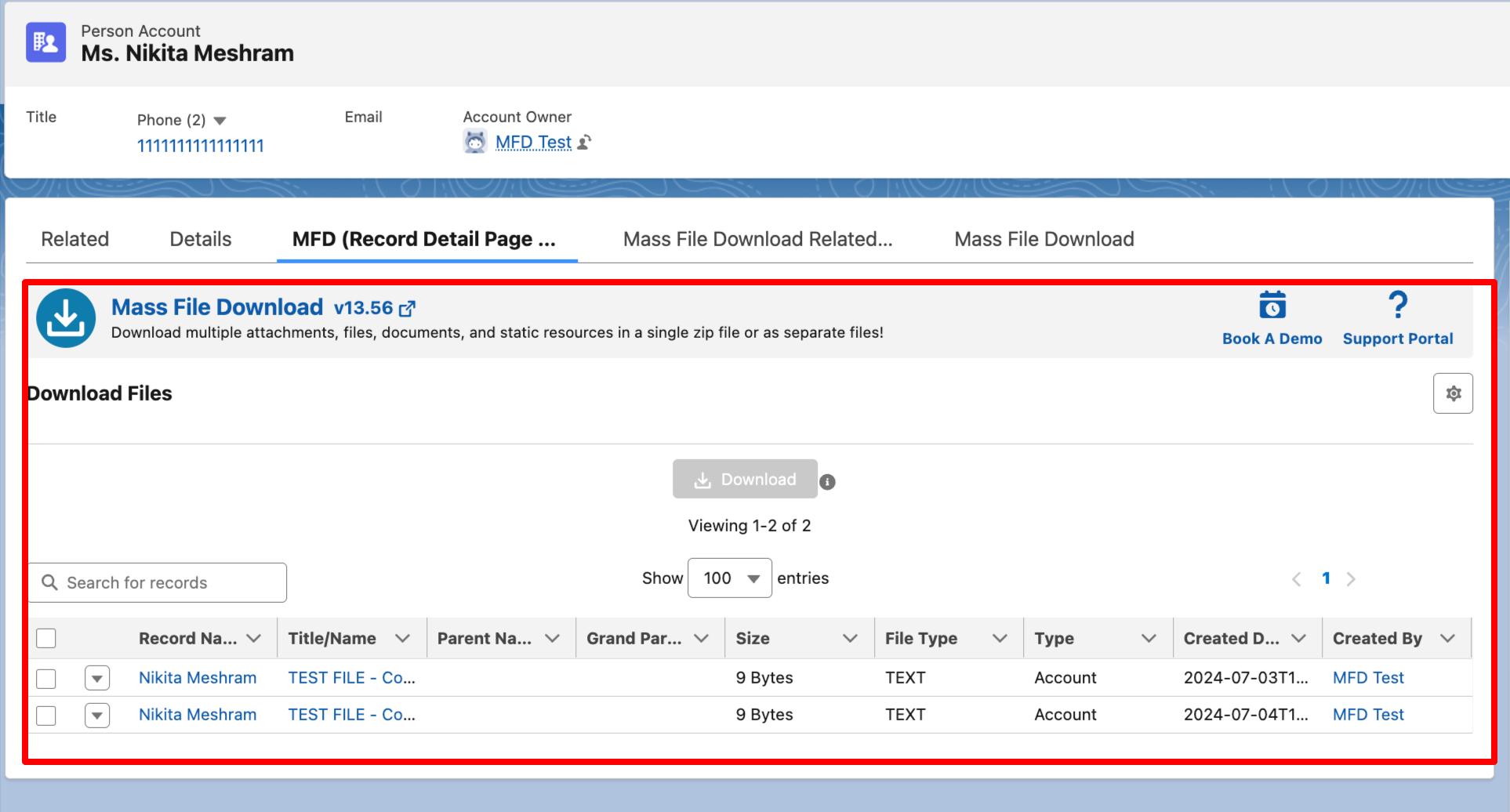Click the change owner icon beside MFD Test
Viewport: 1510px width, 812px height.
tap(584, 143)
